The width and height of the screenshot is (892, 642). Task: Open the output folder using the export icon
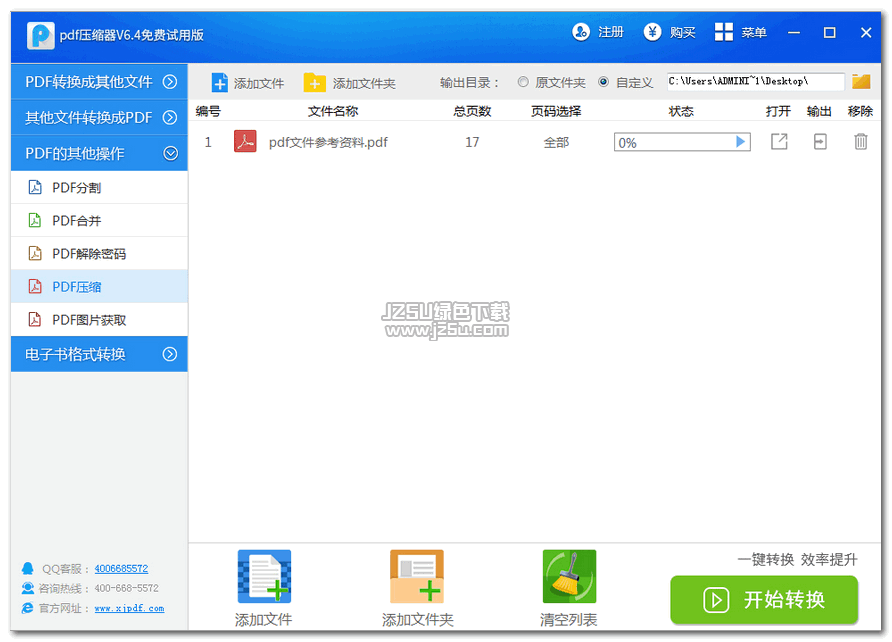(x=820, y=142)
